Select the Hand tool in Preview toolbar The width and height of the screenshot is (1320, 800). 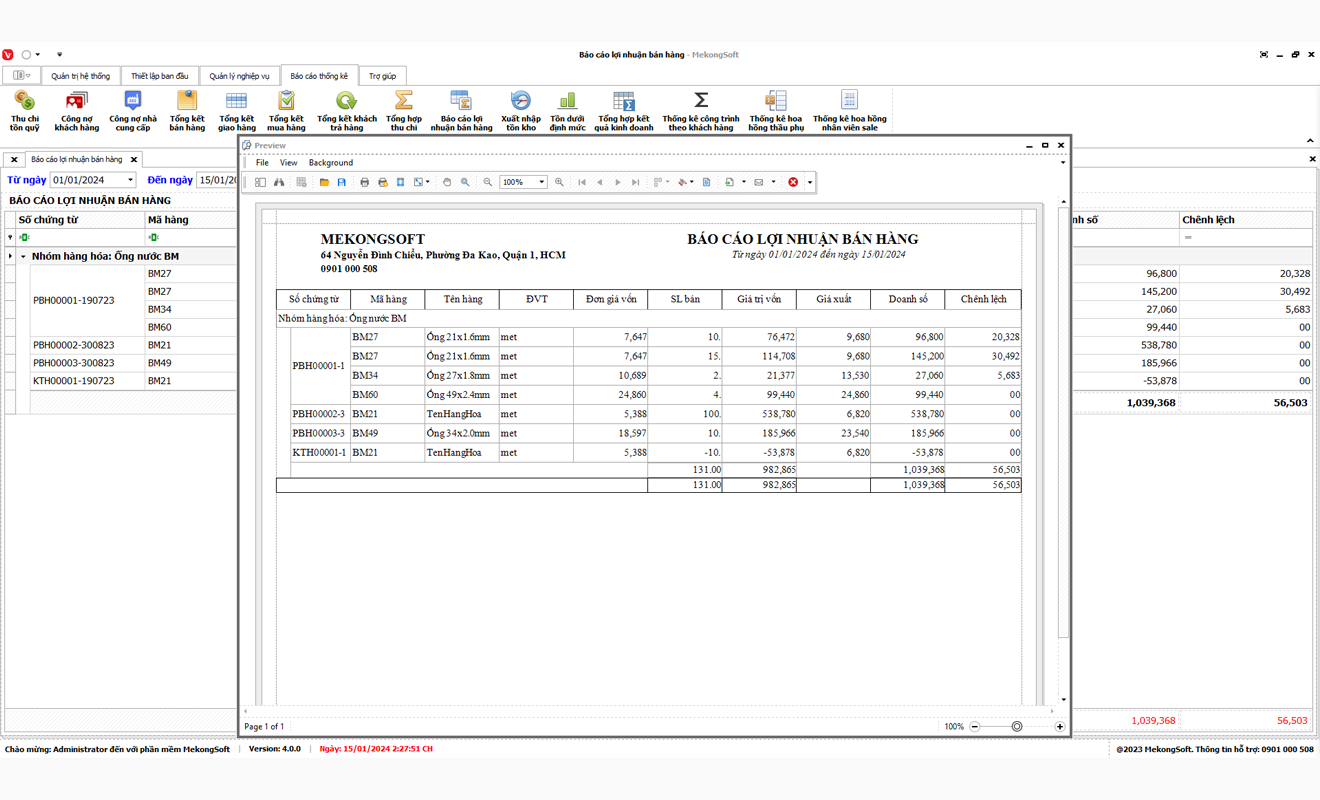click(x=447, y=182)
